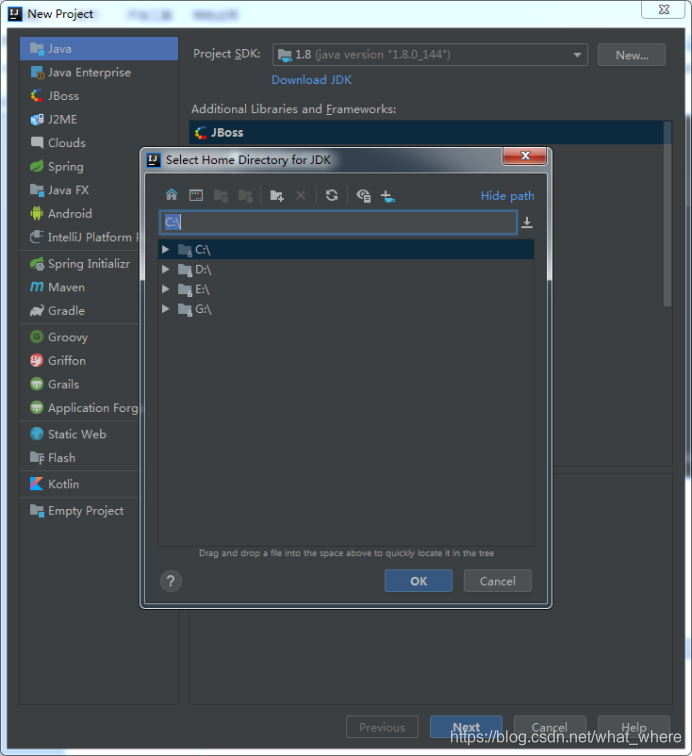692x756 pixels.
Task: Expand the D:\ drive node
Action: [165, 269]
